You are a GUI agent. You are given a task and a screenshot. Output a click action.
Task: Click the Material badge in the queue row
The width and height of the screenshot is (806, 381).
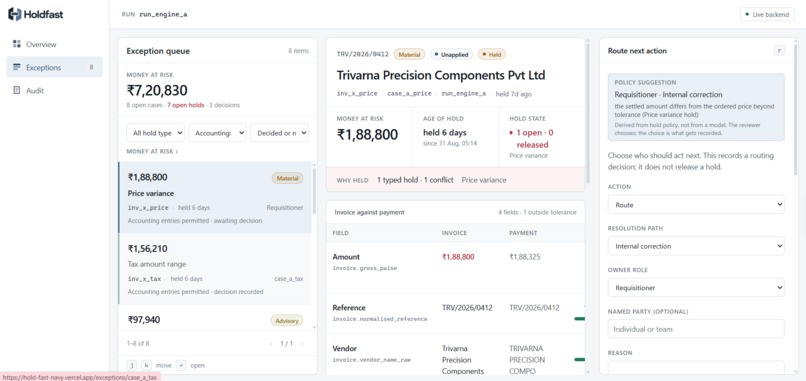[x=287, y=178]
